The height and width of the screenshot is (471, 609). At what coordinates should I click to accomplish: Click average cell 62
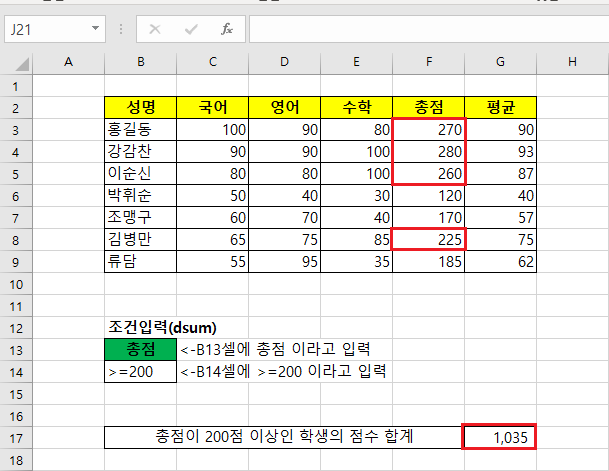tap(500, 261)
